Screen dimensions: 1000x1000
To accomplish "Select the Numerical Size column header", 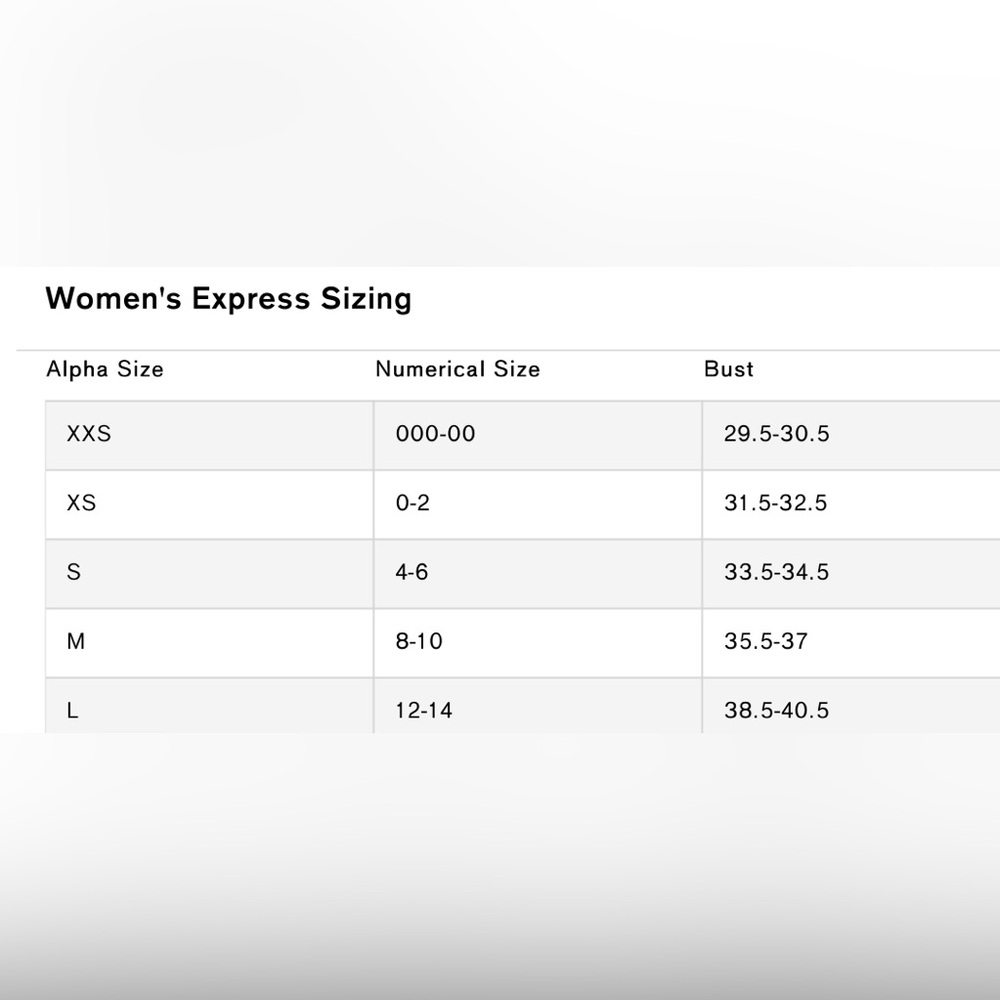I will tap(457, 369).
